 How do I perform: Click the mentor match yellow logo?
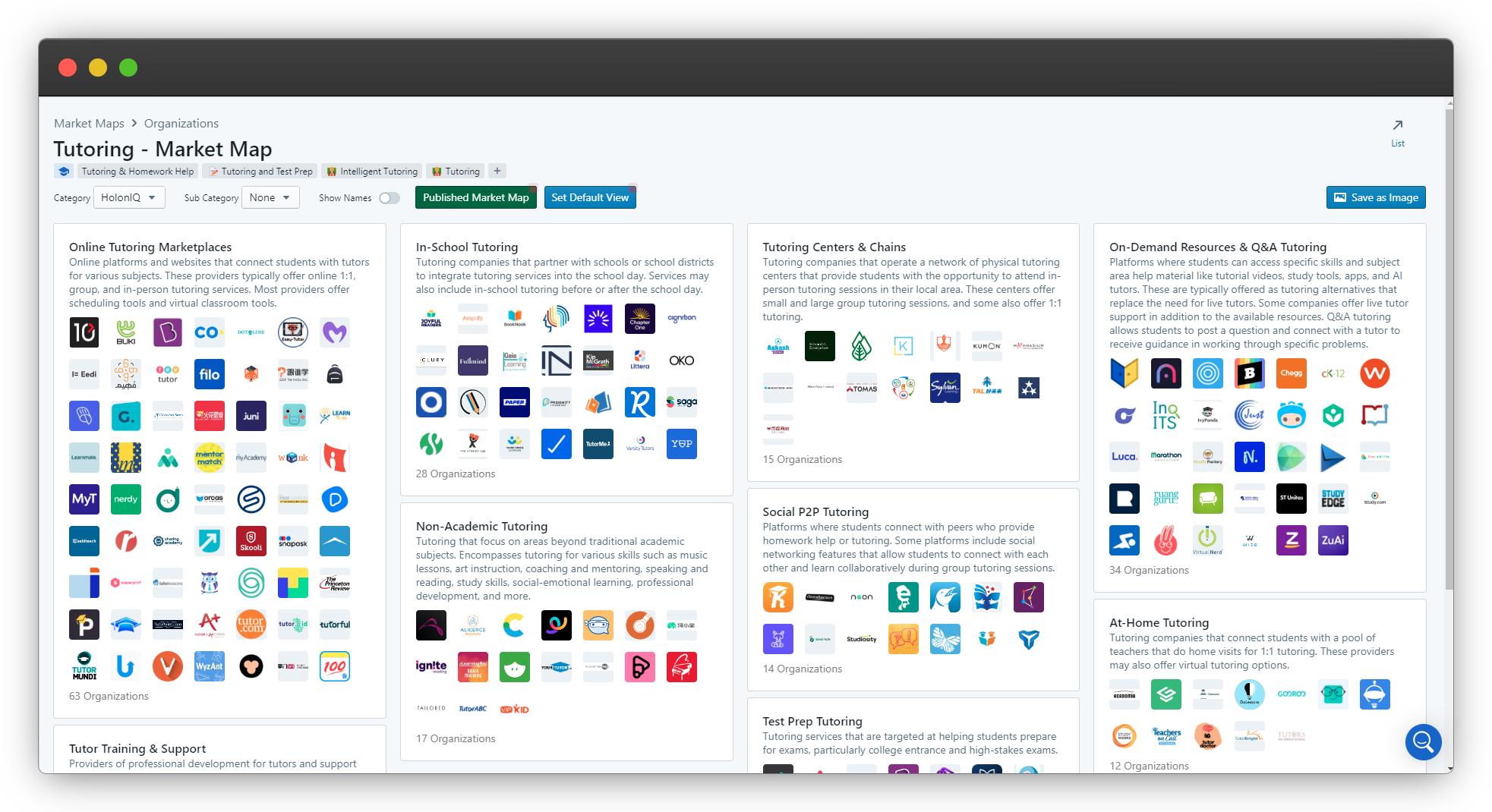click(x=210, y=458)
